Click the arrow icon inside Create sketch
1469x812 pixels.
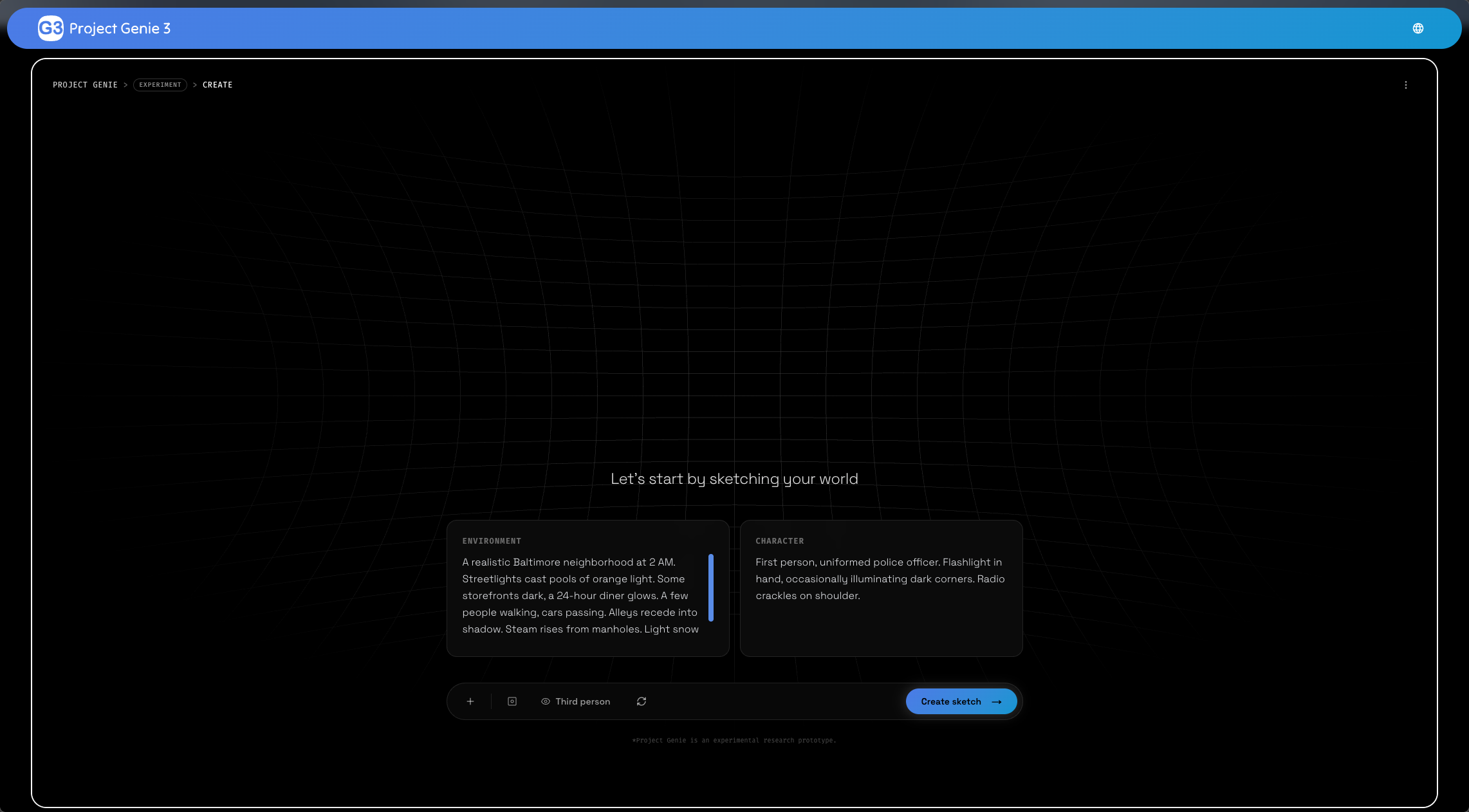997,701
